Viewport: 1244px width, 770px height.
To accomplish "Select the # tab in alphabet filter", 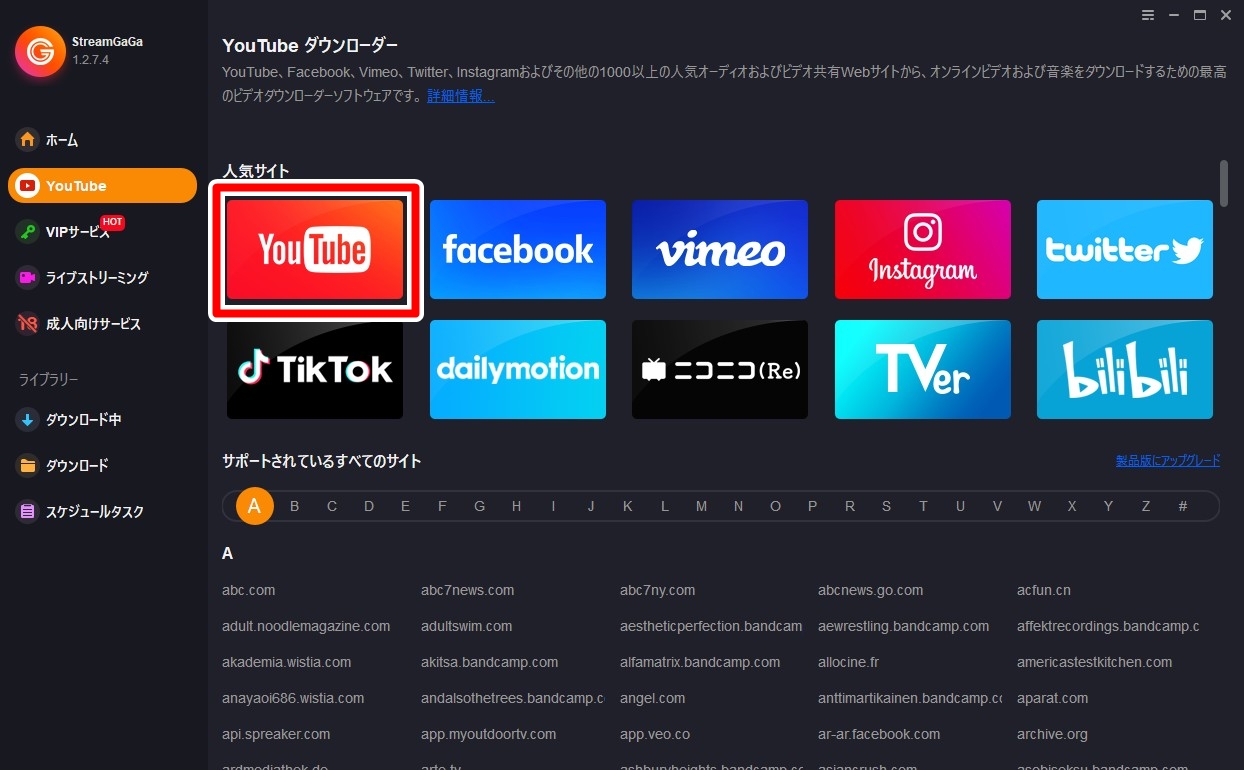I will tap(1183, 506).
